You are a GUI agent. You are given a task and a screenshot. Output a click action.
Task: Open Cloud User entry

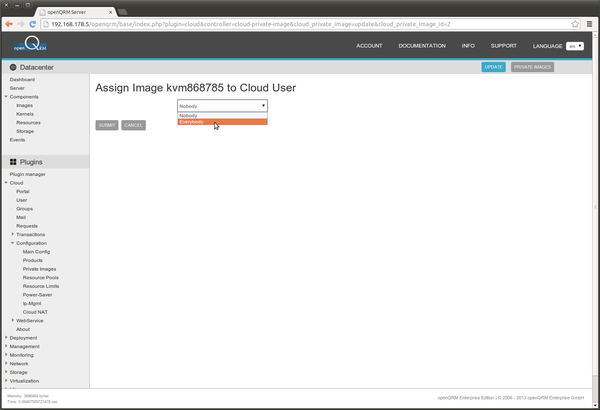coord(21,200)
